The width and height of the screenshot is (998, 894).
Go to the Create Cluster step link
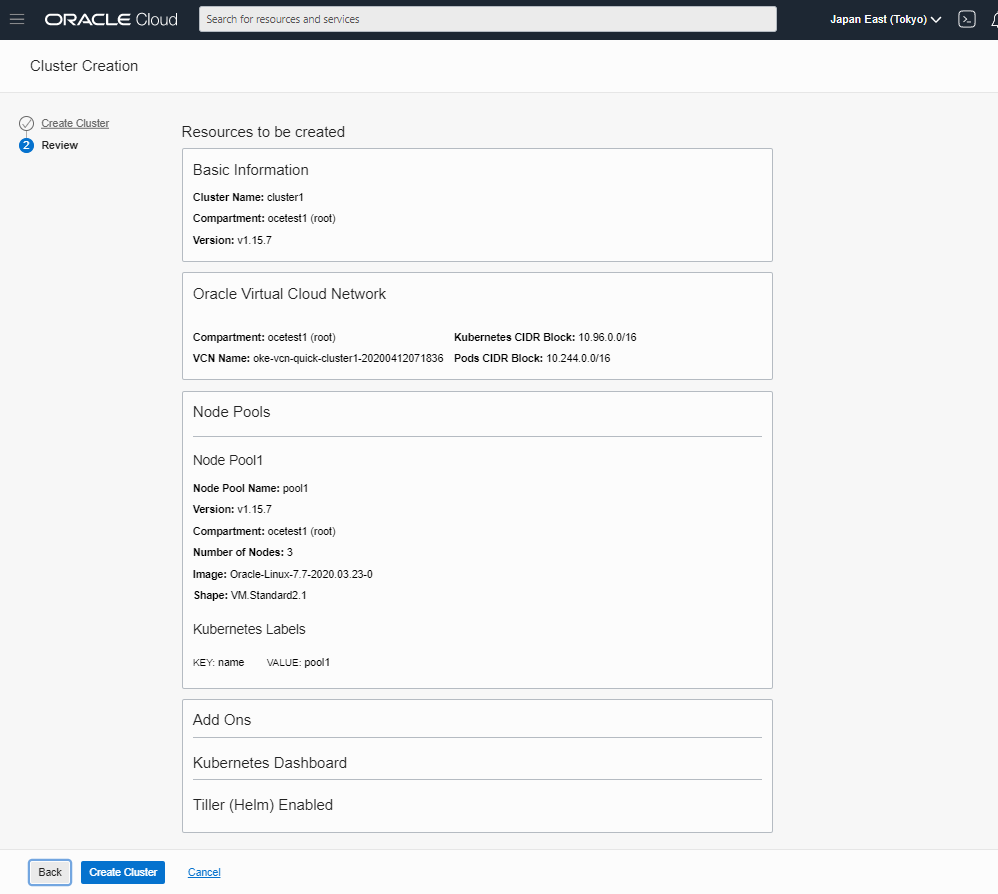[75, 123]
